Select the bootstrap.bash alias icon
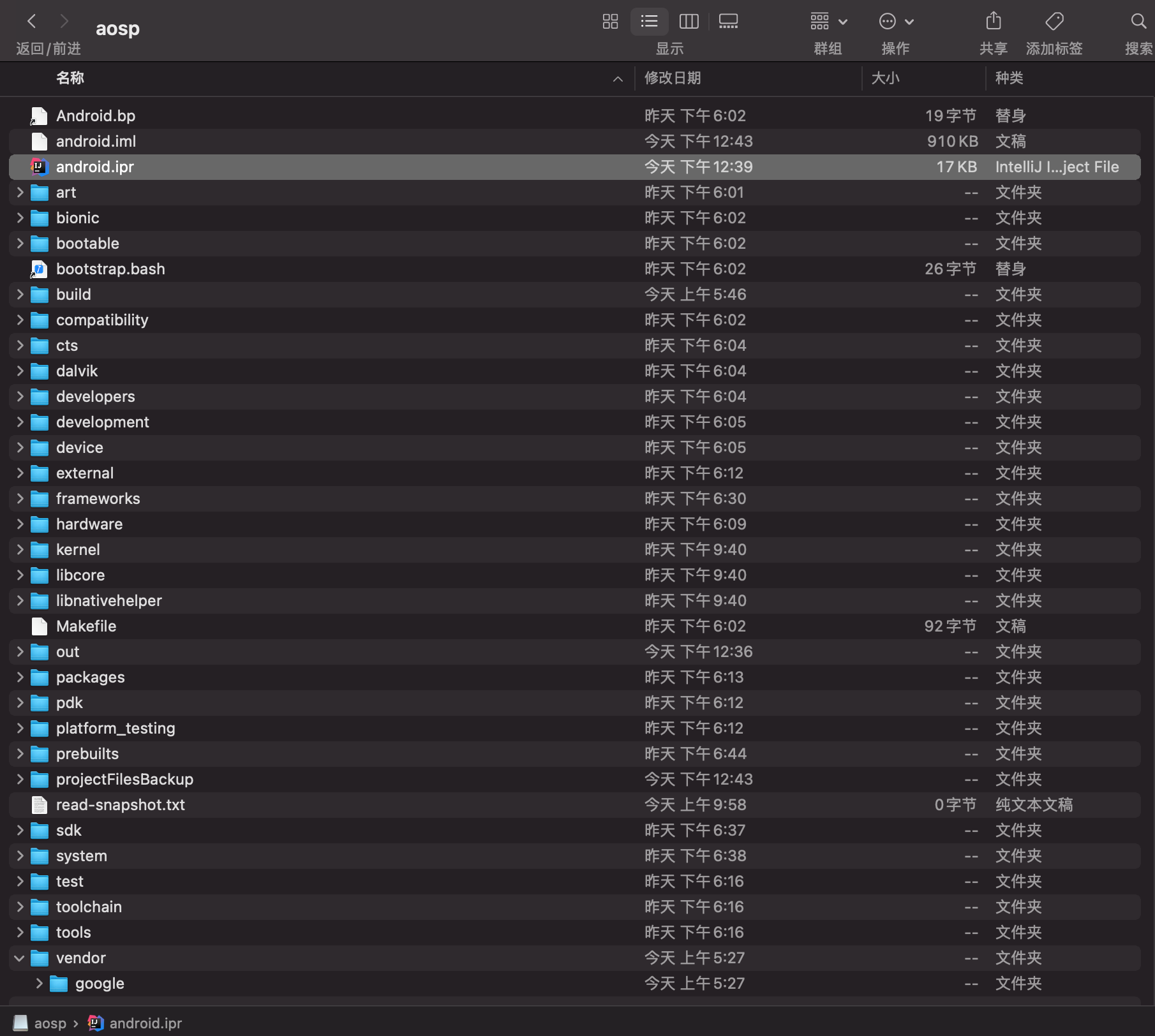Image resolution: width=1155 pixels, height=1036 pixels. [x=39, y=269]
